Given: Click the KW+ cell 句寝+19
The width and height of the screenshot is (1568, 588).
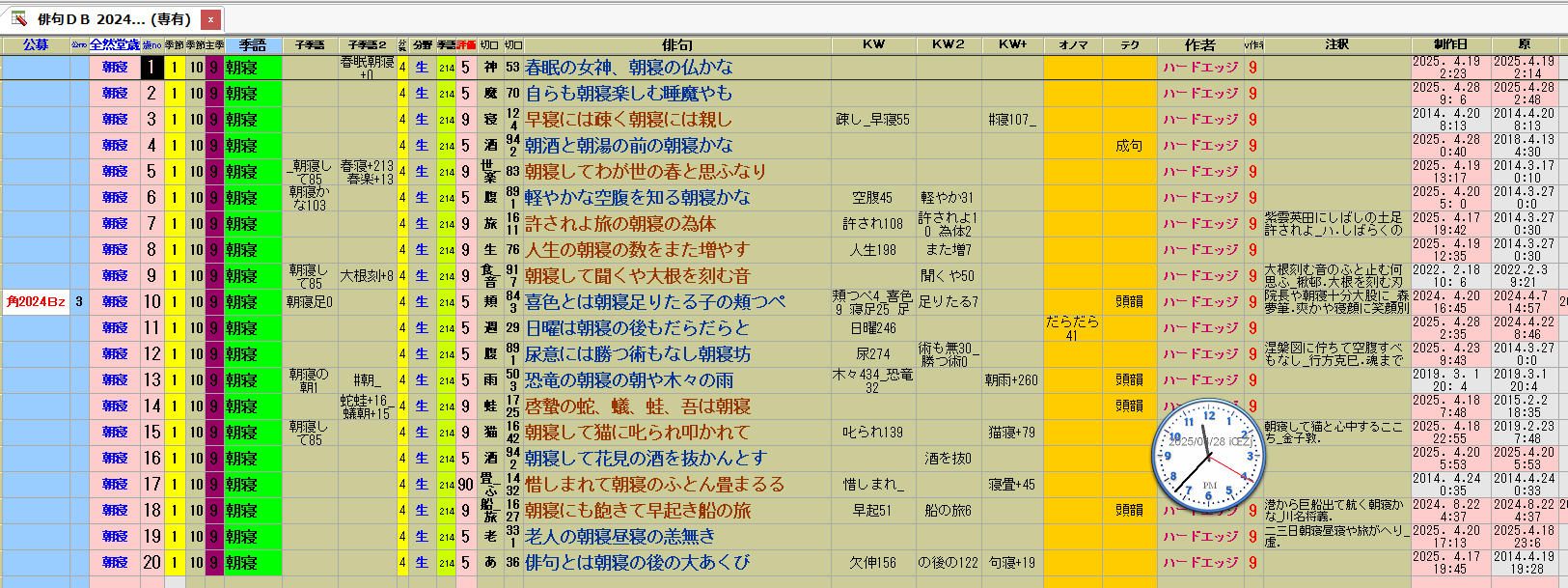Looking at the screenshot, I should [1011, 563].
